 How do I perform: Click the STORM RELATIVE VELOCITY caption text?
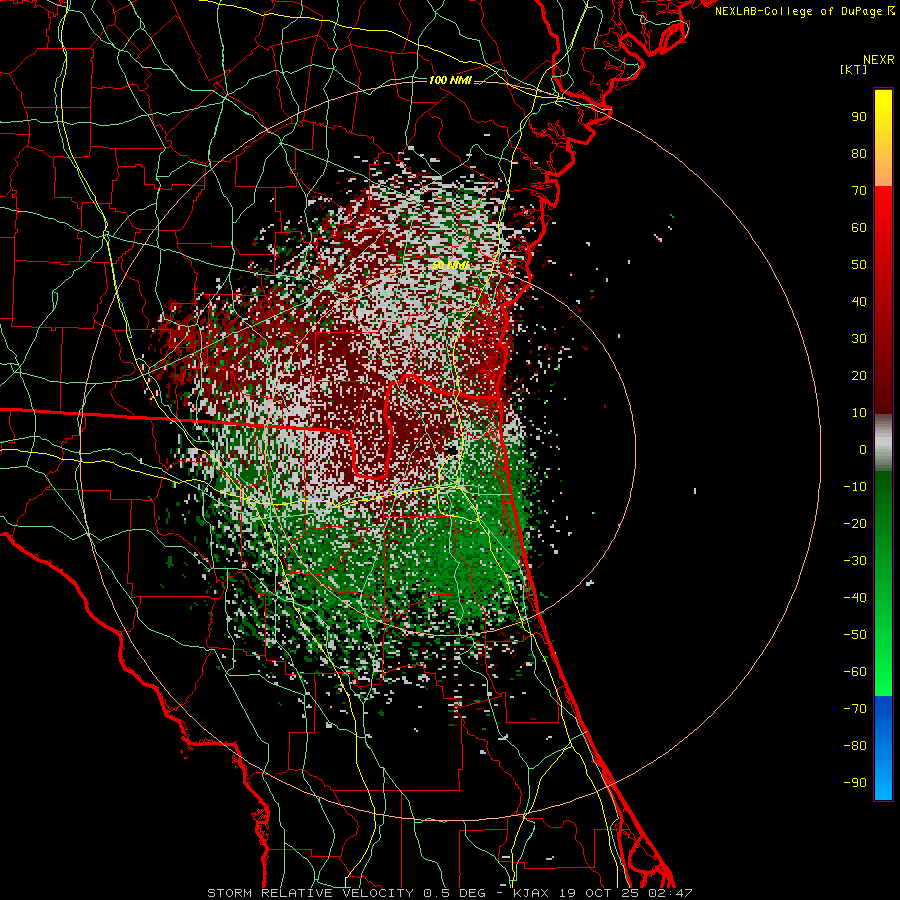[x=310, y=893]
